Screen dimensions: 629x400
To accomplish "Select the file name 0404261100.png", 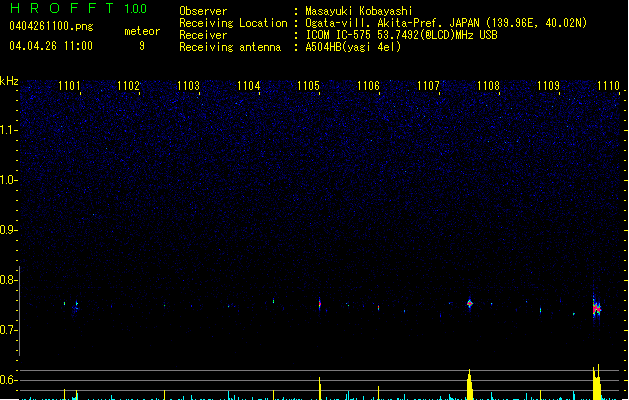I will point(51,27).
